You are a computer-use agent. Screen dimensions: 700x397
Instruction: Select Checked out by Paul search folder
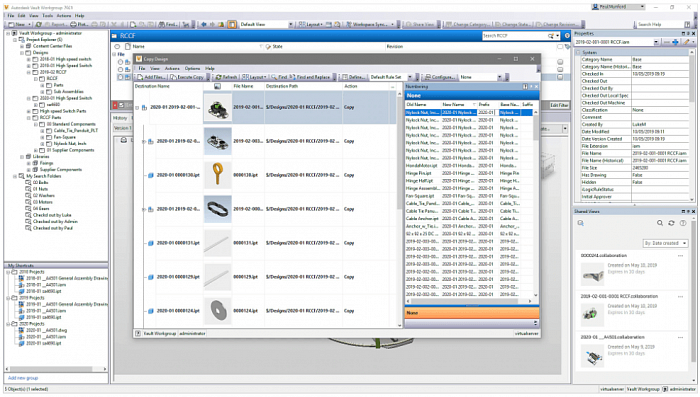52,228
